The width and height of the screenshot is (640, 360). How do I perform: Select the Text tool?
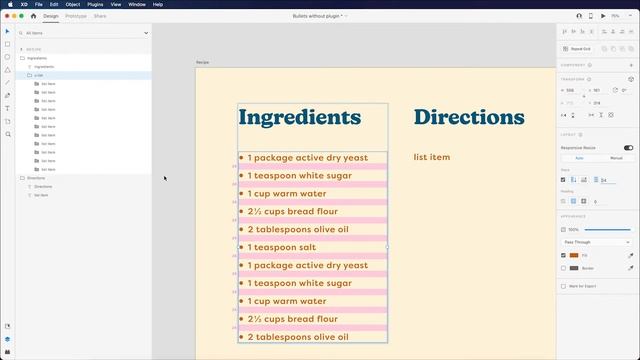pos(7,109)
